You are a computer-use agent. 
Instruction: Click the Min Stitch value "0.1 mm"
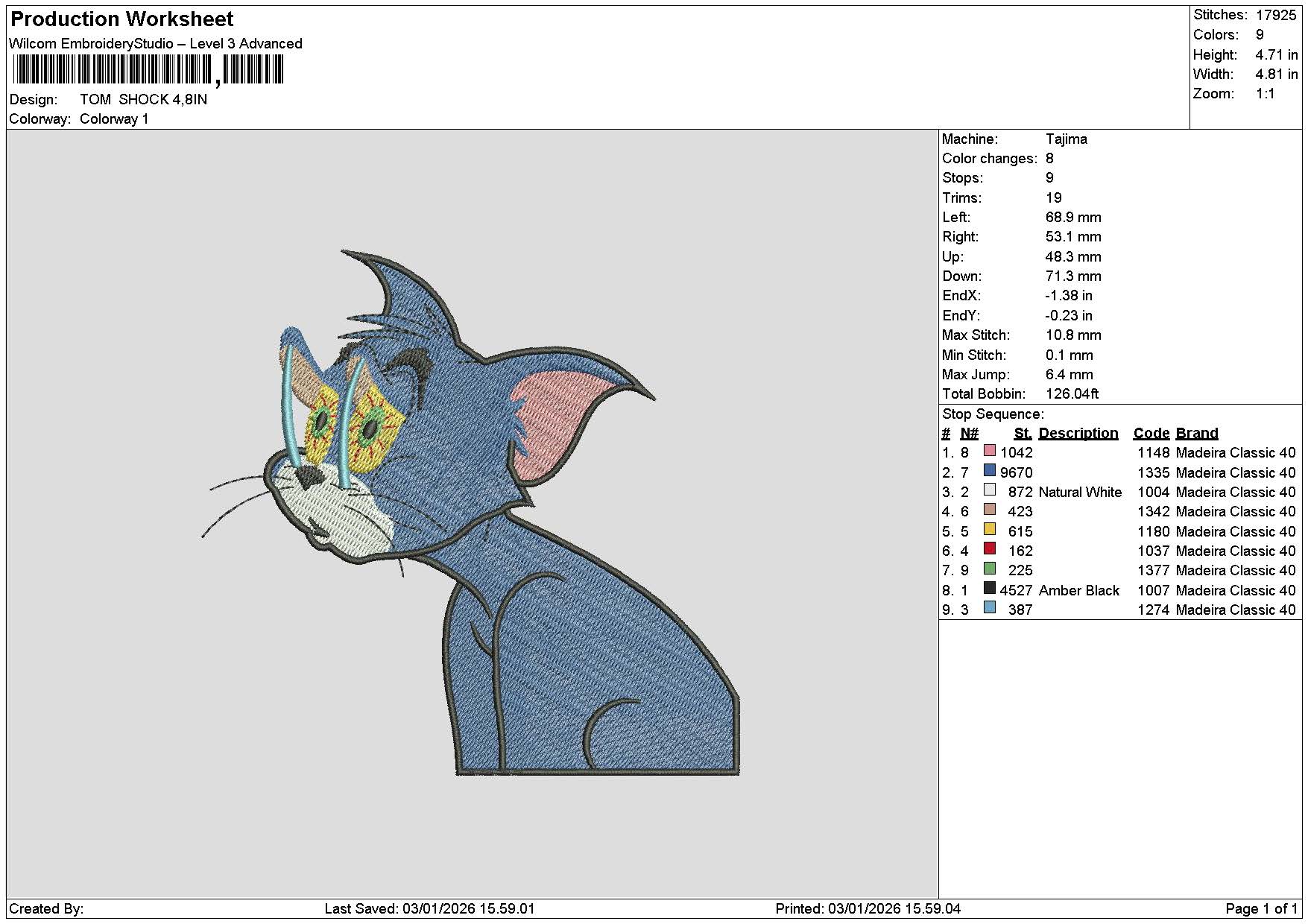(1070, 355)
